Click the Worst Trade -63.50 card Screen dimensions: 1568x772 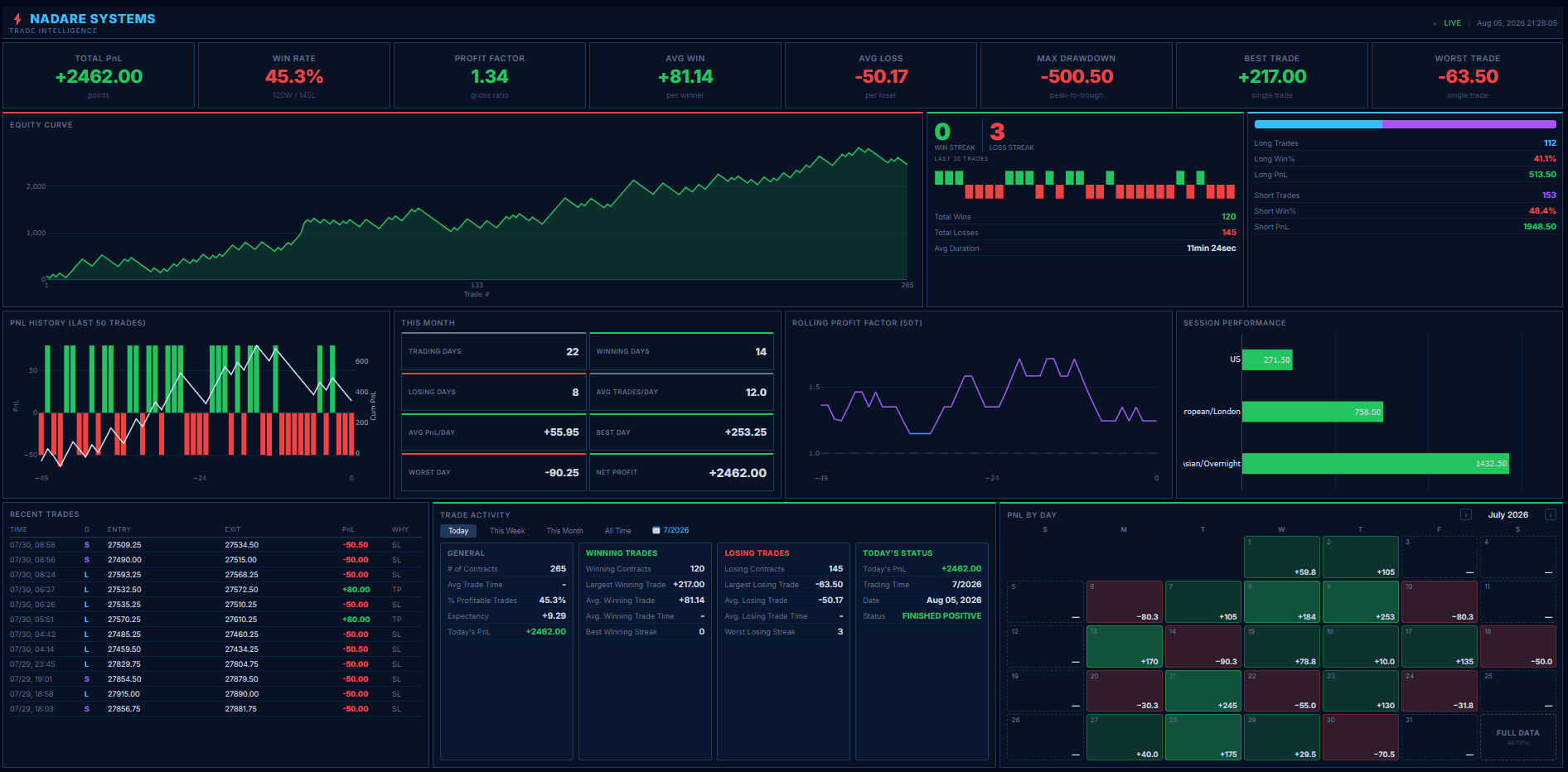(1468, 75)
